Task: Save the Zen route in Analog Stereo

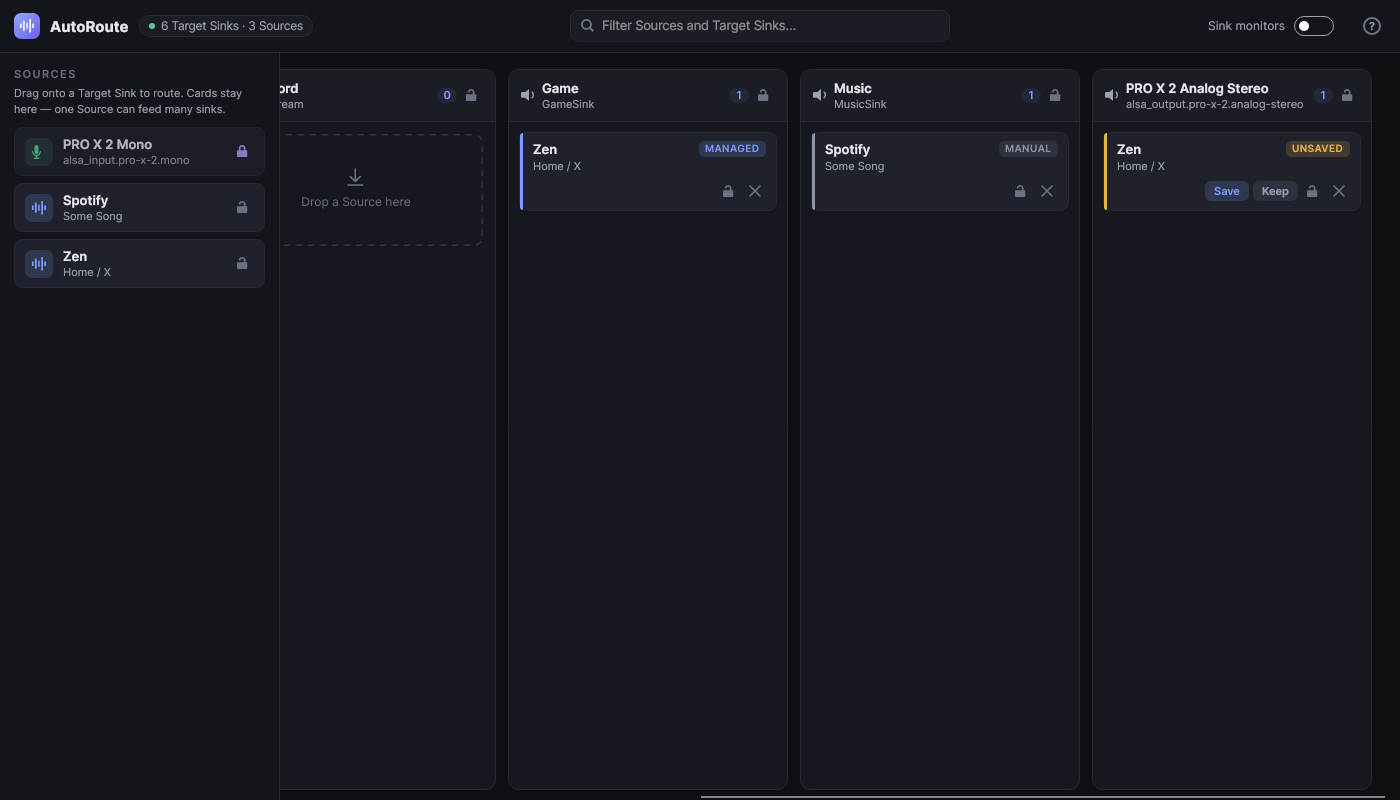Action: [1227, 191]
